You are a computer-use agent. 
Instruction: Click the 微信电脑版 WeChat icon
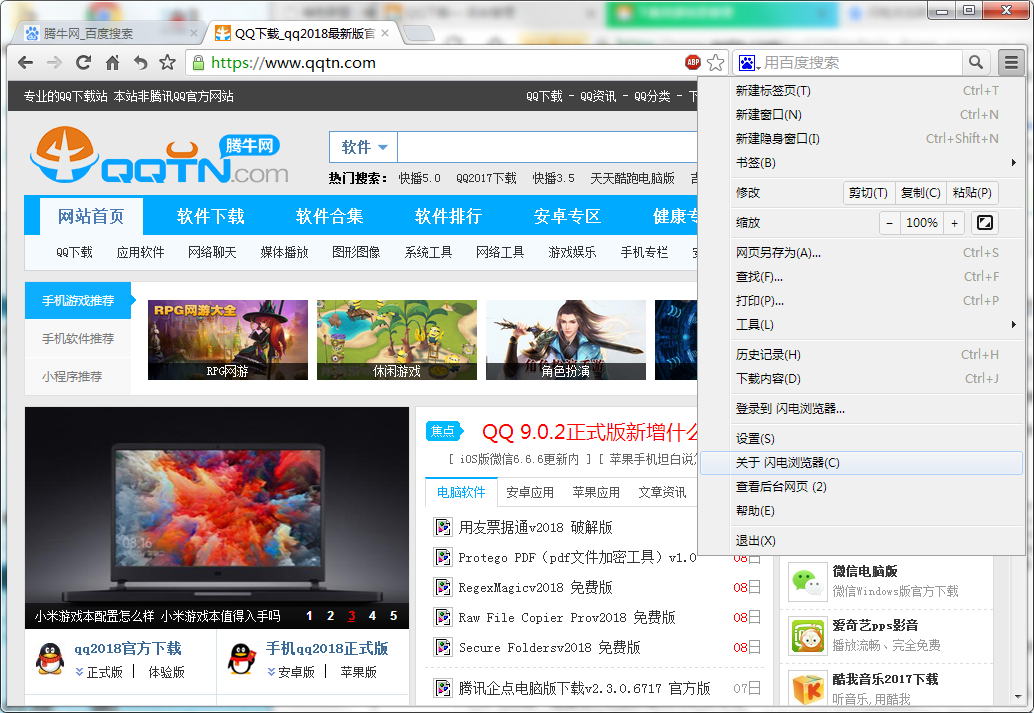(808, 581)
